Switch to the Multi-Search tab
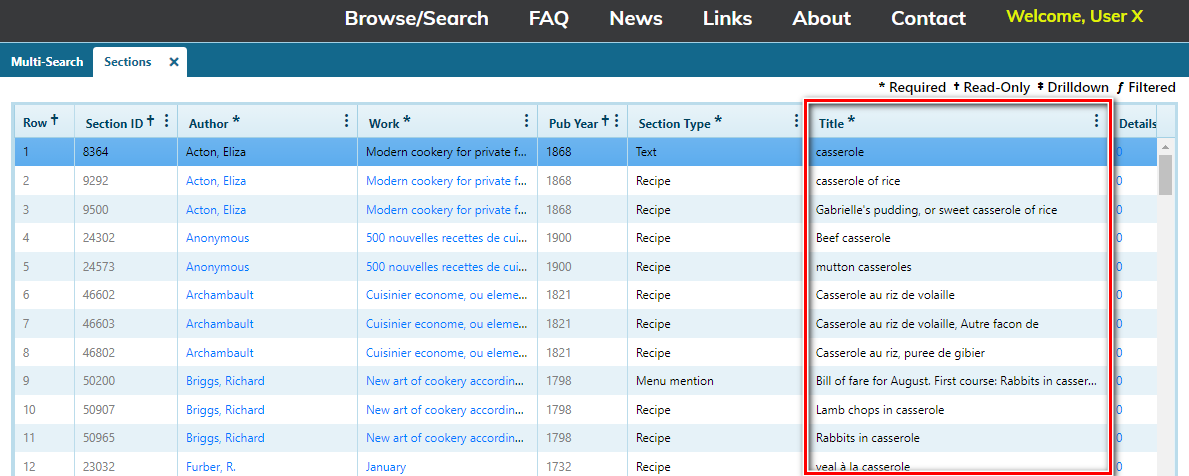This screenshot has width=1189, height=476. pos(47,62)
